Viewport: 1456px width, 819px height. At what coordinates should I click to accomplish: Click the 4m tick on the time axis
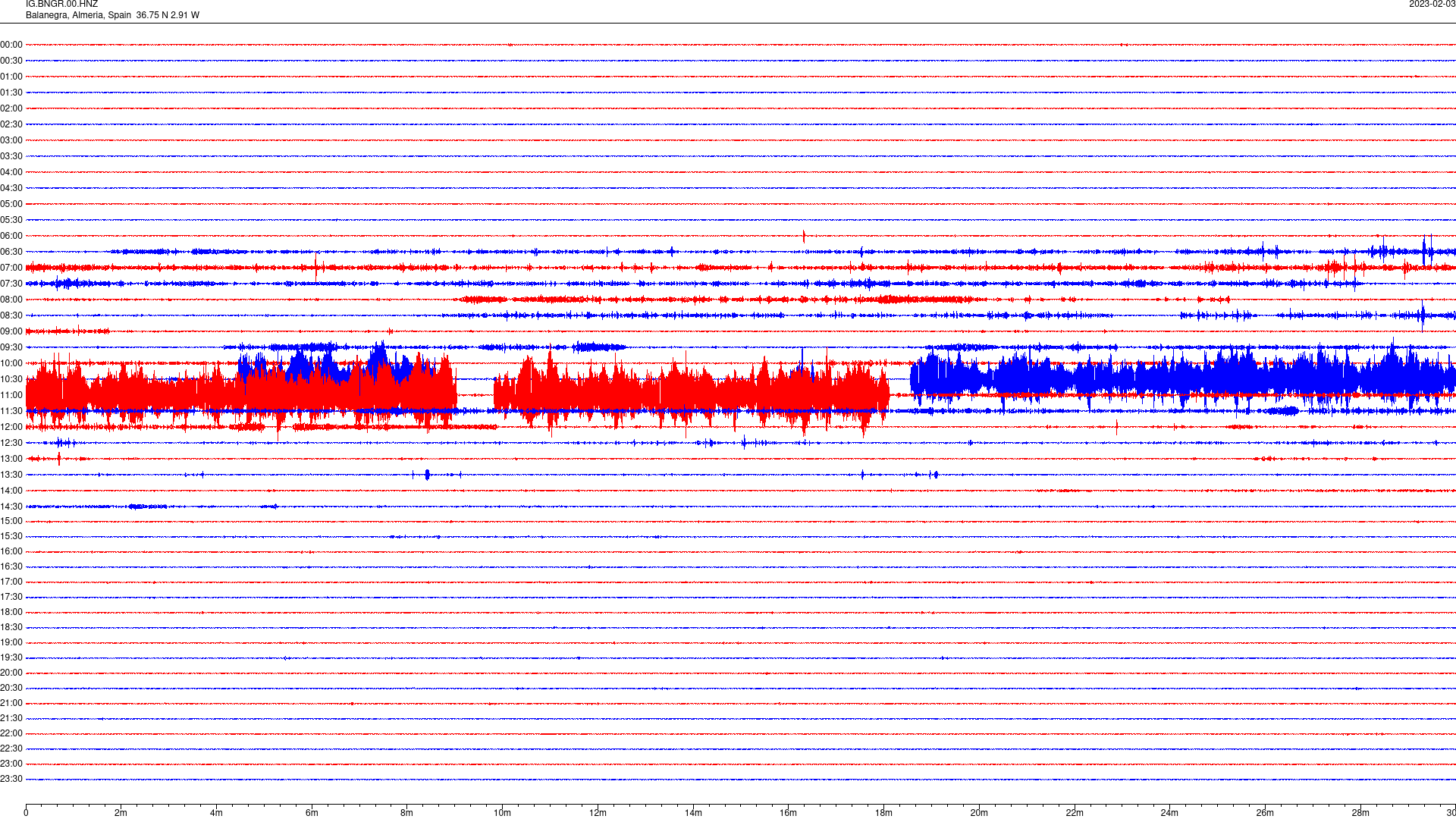click(216, 813)
